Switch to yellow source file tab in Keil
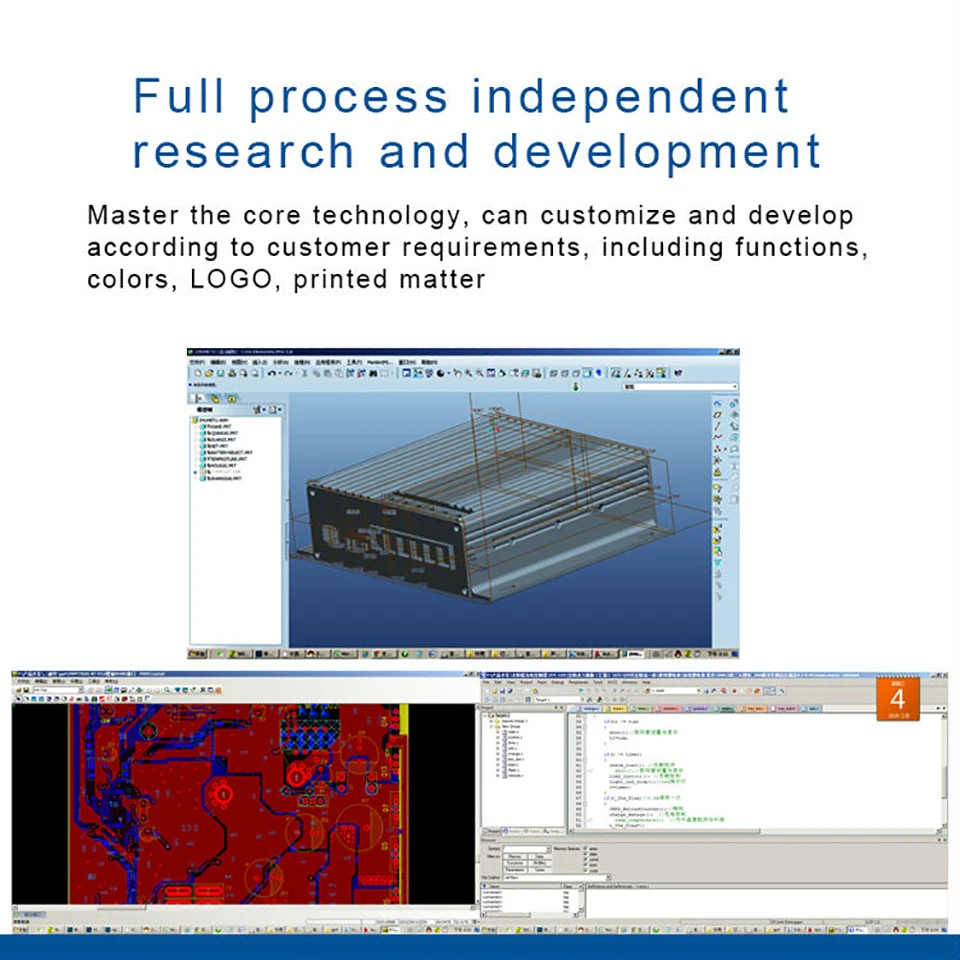This screenshot has width=960, height=960. (615, 708)
